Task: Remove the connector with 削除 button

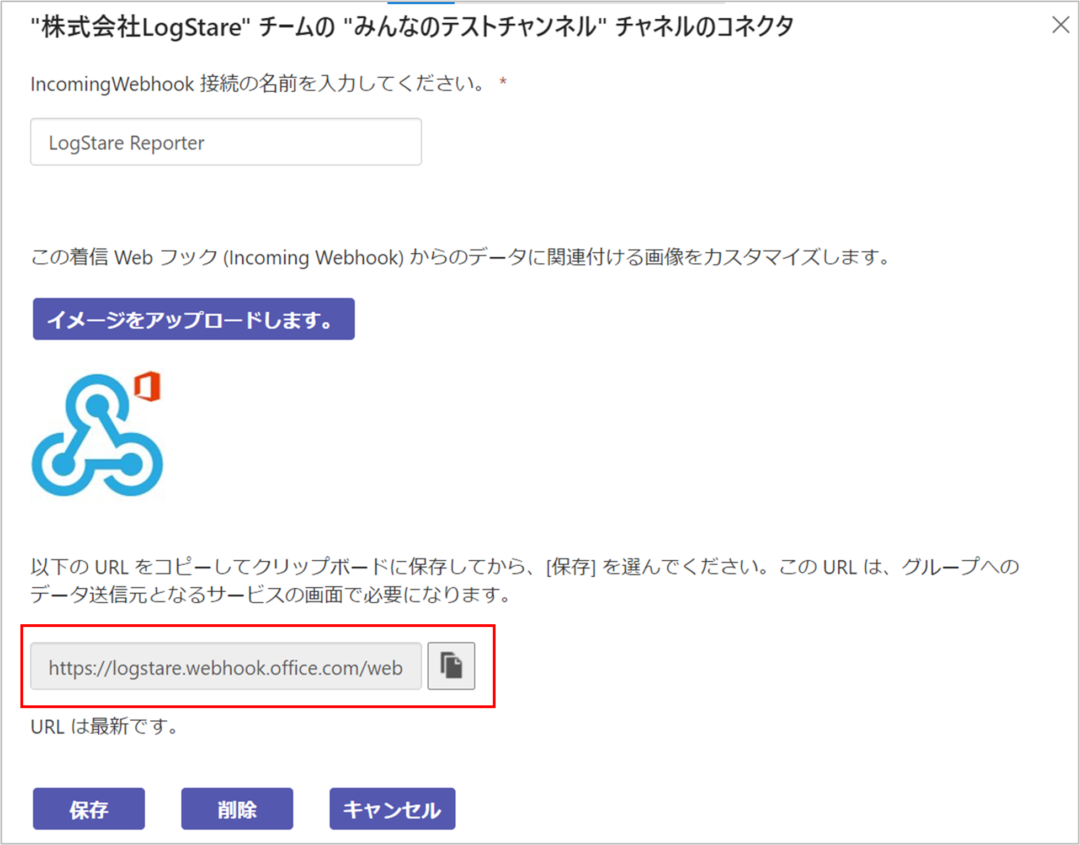Action: 237,809
